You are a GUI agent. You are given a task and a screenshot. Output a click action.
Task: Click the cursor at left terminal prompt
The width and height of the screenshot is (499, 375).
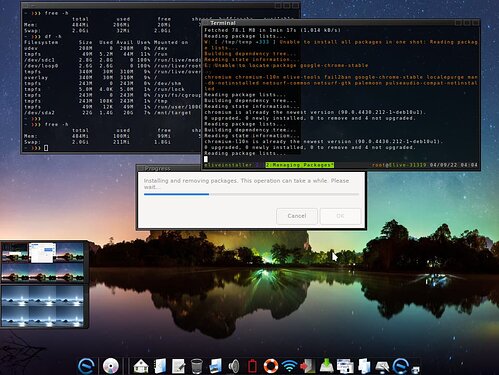(x=46, y=148)
